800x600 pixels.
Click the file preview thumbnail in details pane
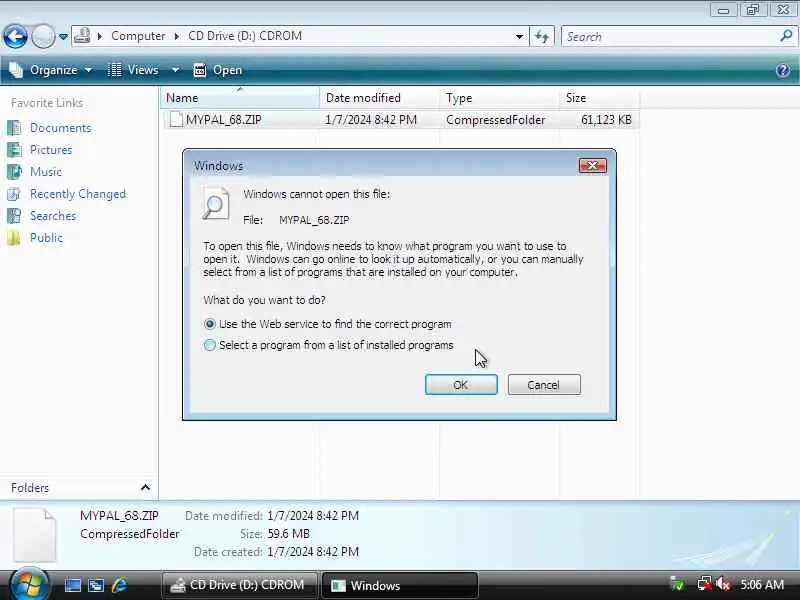(x=35, y=535)
